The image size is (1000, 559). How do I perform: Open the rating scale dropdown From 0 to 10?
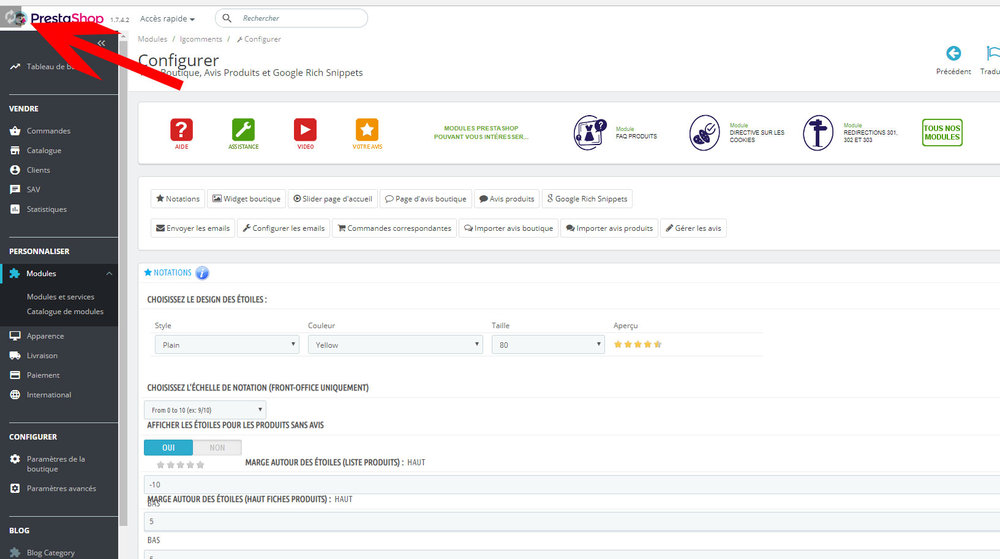[205, 410]
